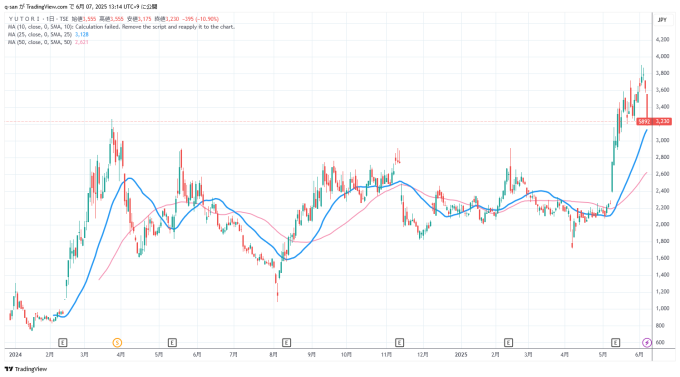Click the 600 price axis label
680x377 pixels.
(660, 342)
